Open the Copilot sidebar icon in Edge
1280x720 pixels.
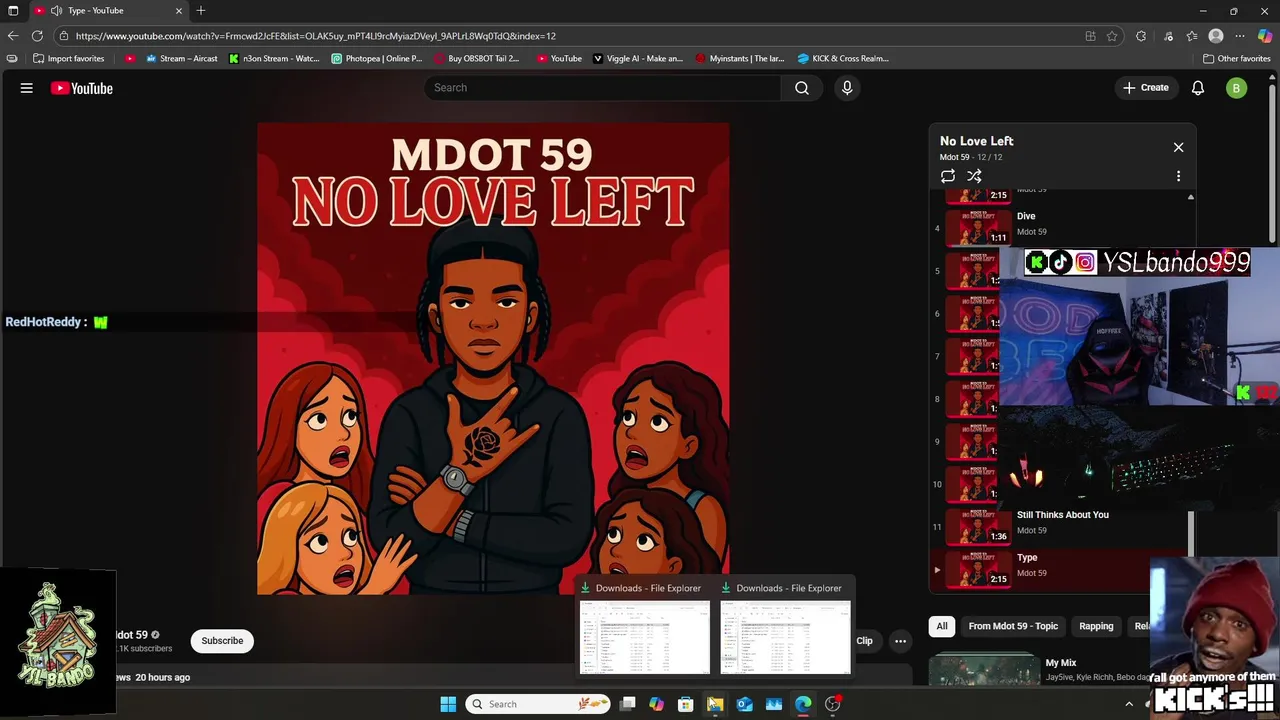tap(1265, 36)
